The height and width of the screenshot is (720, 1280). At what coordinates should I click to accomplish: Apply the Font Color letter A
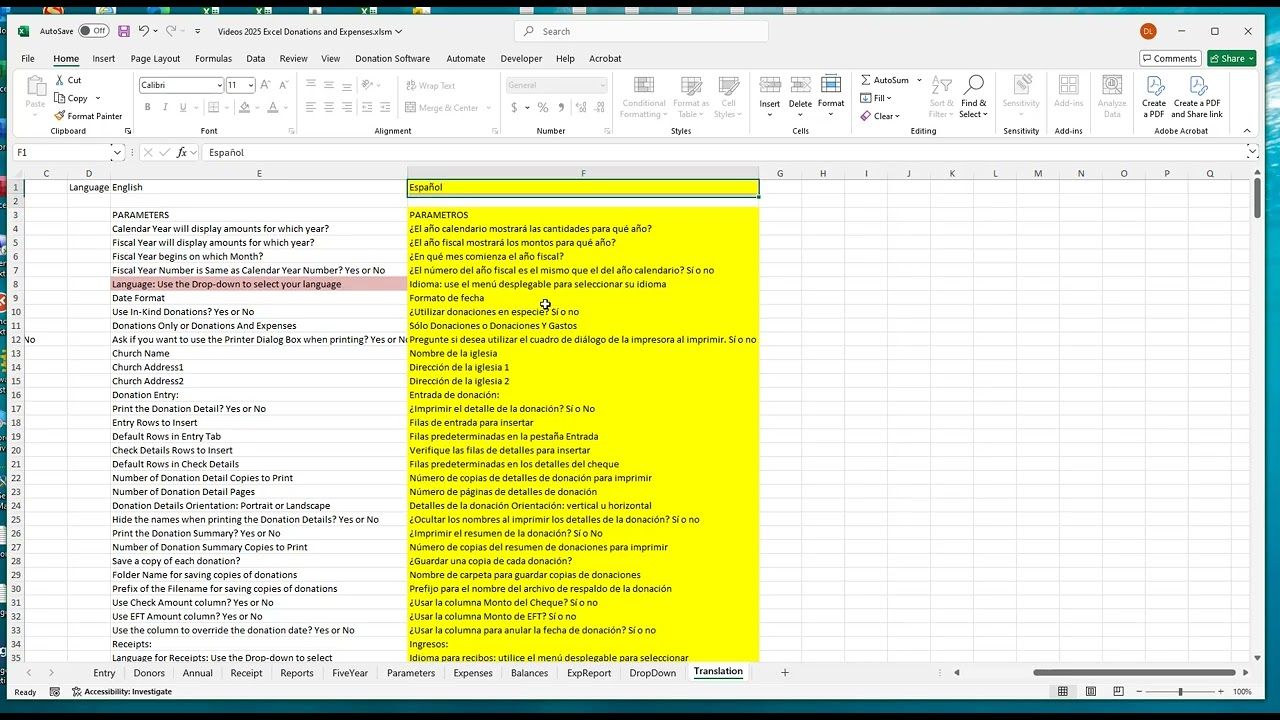coord(272,107)
